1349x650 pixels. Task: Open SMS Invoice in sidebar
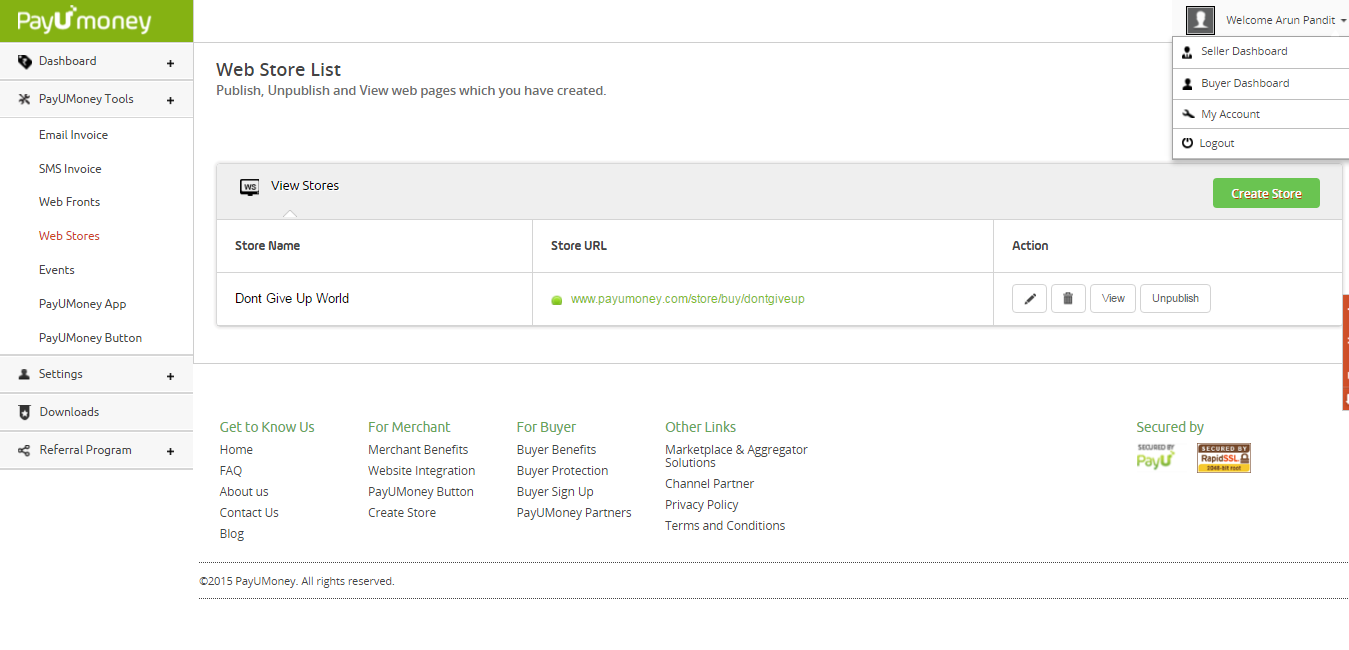pyautogui.click(x=70, y=169)
